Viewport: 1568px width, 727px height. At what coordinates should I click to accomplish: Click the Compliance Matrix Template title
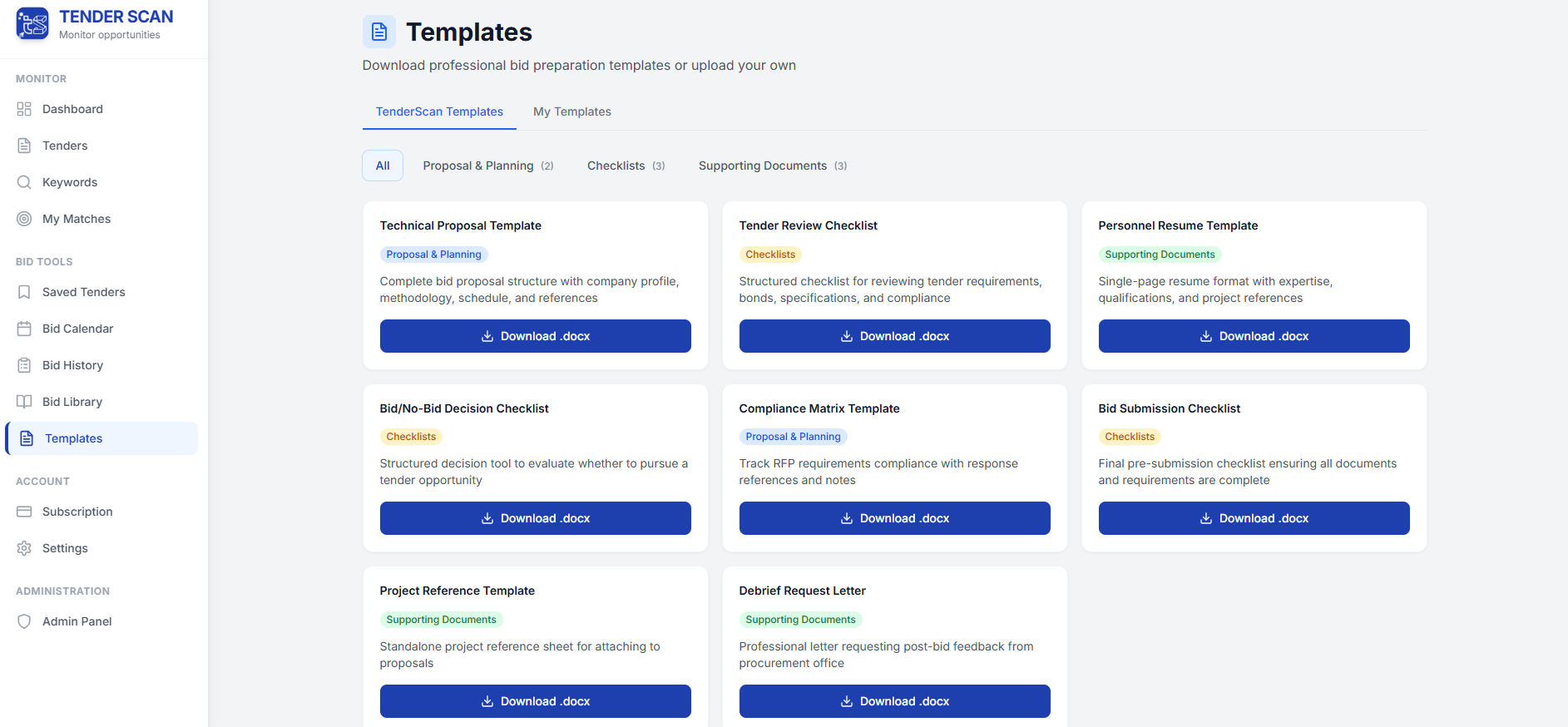819,408
